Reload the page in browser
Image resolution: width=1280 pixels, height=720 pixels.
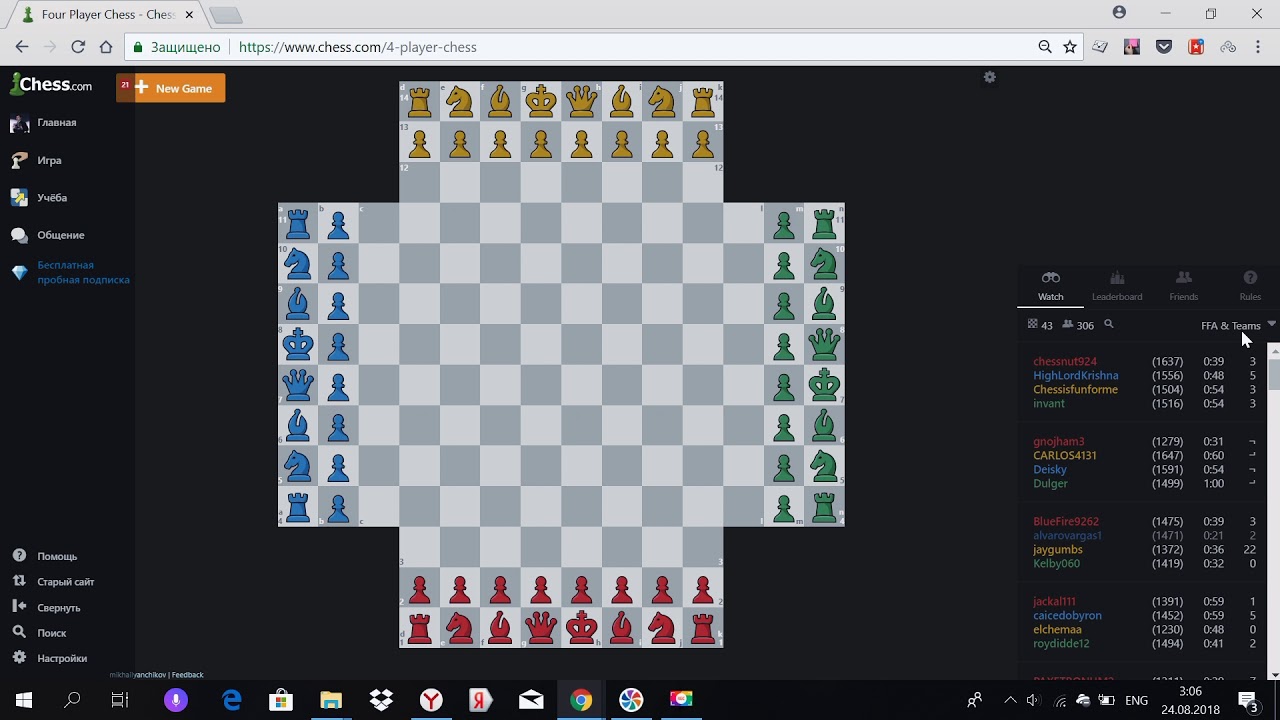point(78,47)
